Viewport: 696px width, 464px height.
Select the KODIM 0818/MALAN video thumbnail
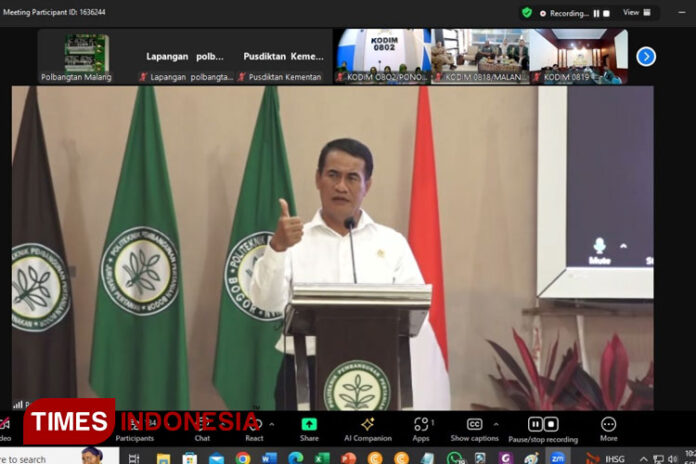pos(481,56)
